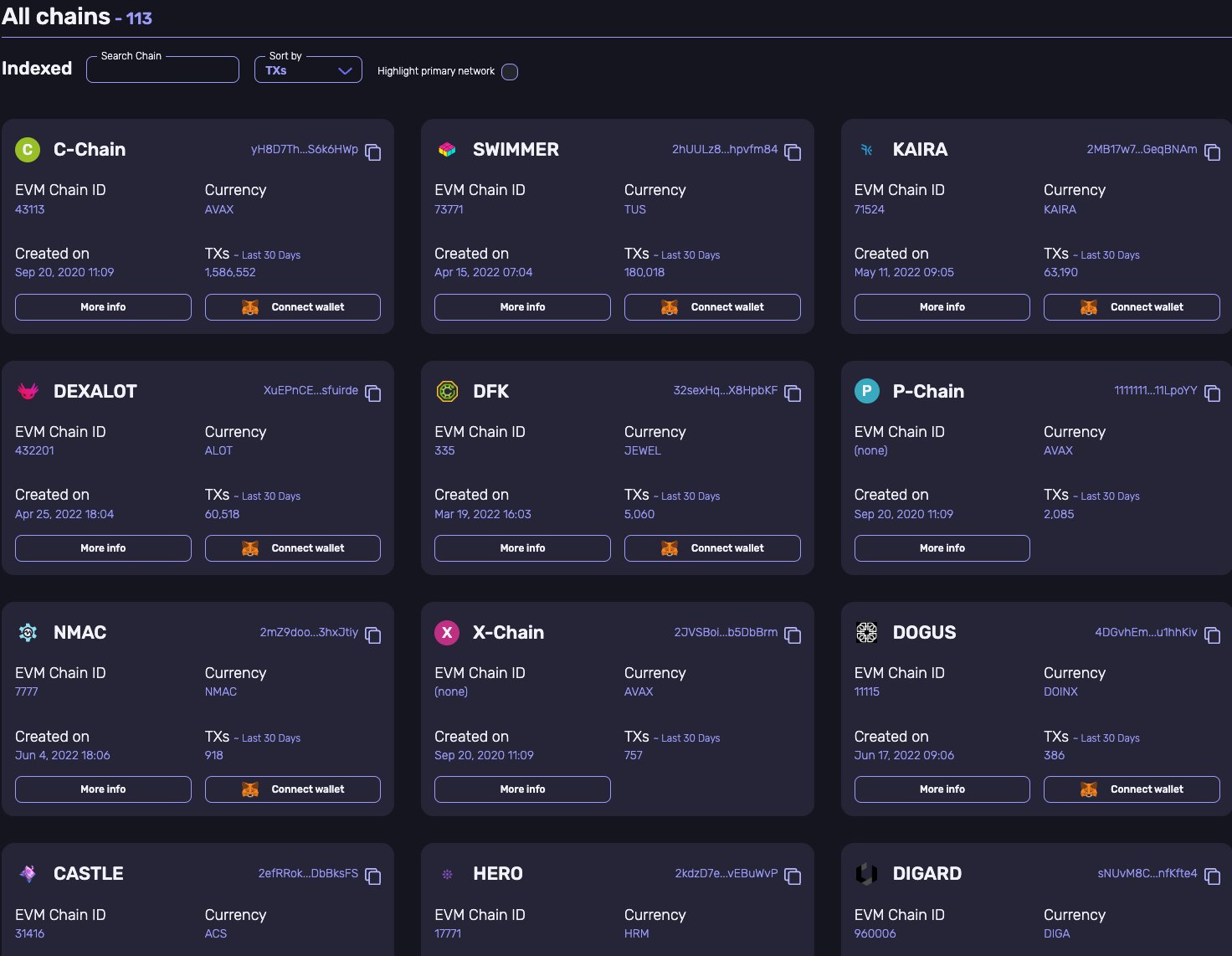The image size is (1232, 956).
Task: Open More info for NMAC
Action: (103, 789)
